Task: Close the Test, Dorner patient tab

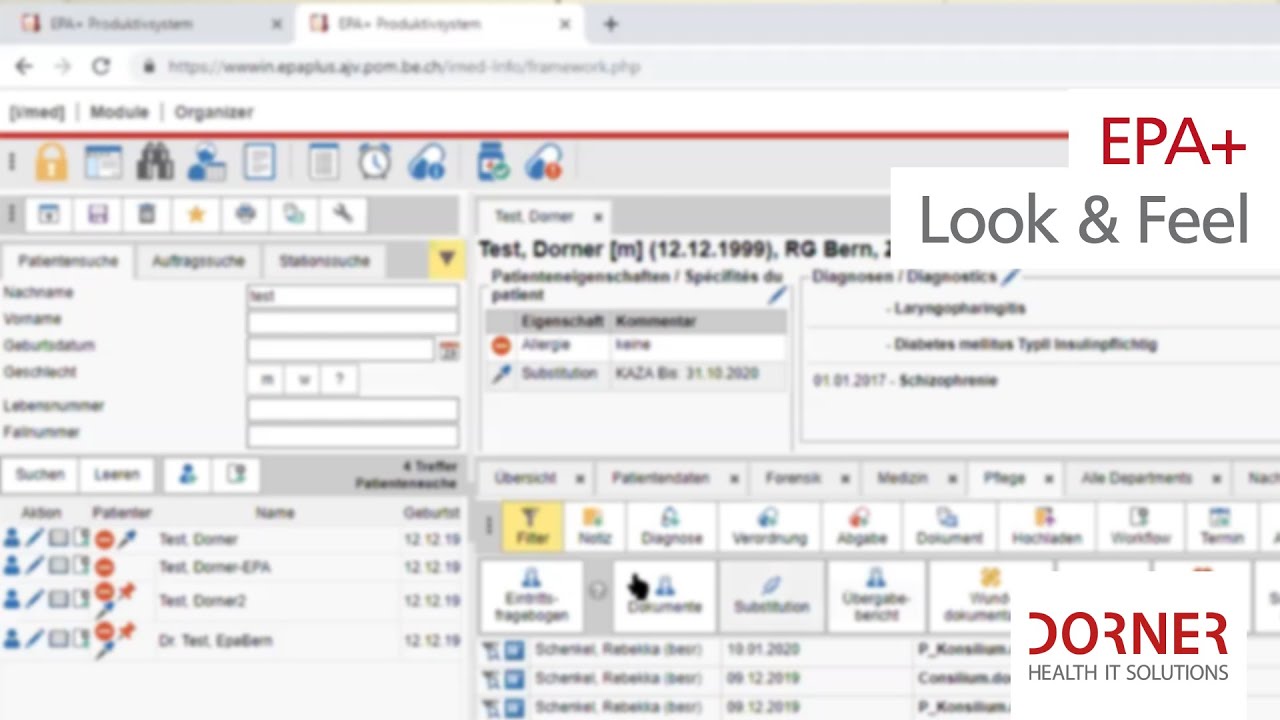Action: click(597, 216)
